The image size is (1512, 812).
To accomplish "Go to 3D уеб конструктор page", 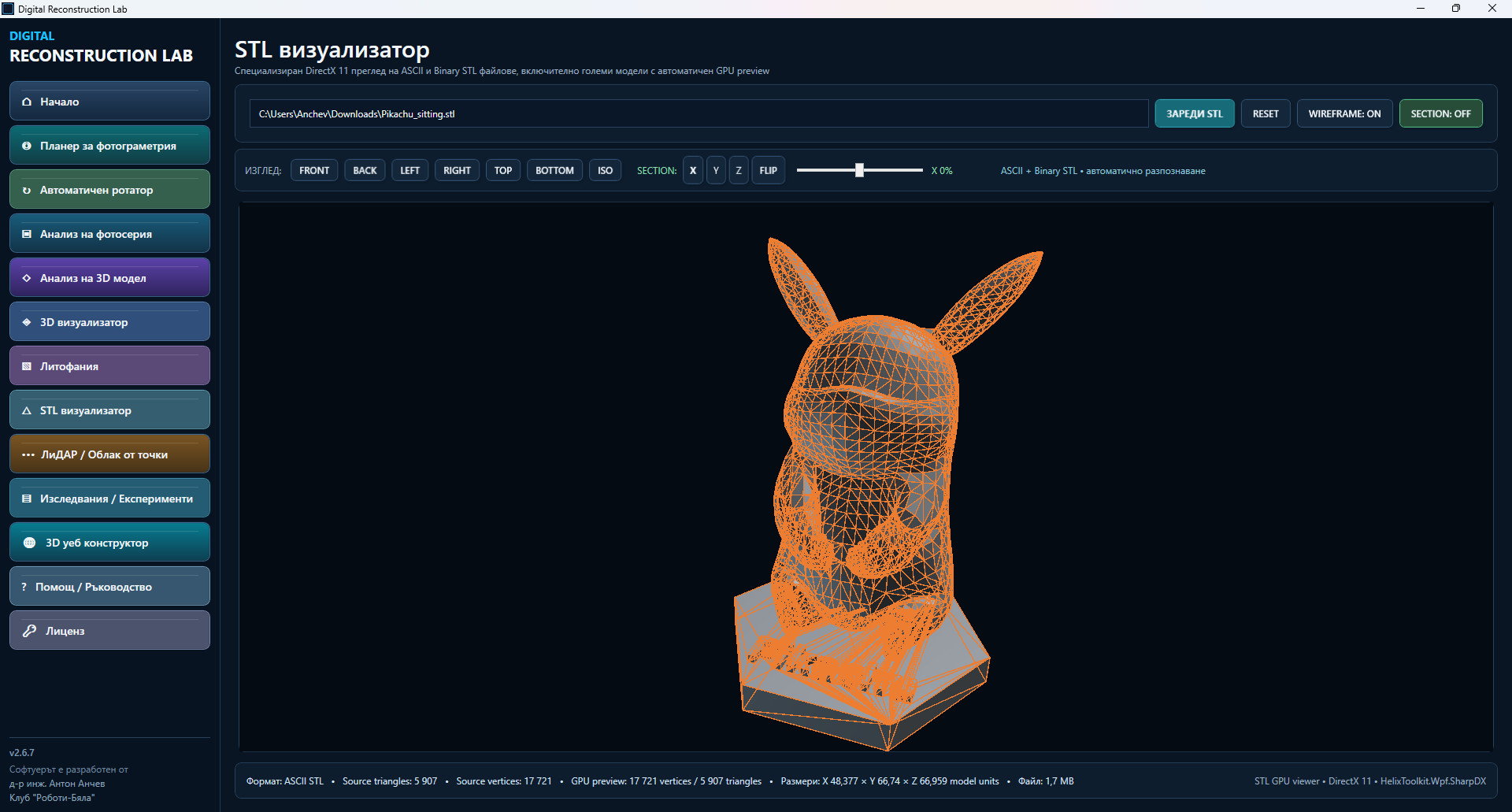I will [x=109, y=542].
